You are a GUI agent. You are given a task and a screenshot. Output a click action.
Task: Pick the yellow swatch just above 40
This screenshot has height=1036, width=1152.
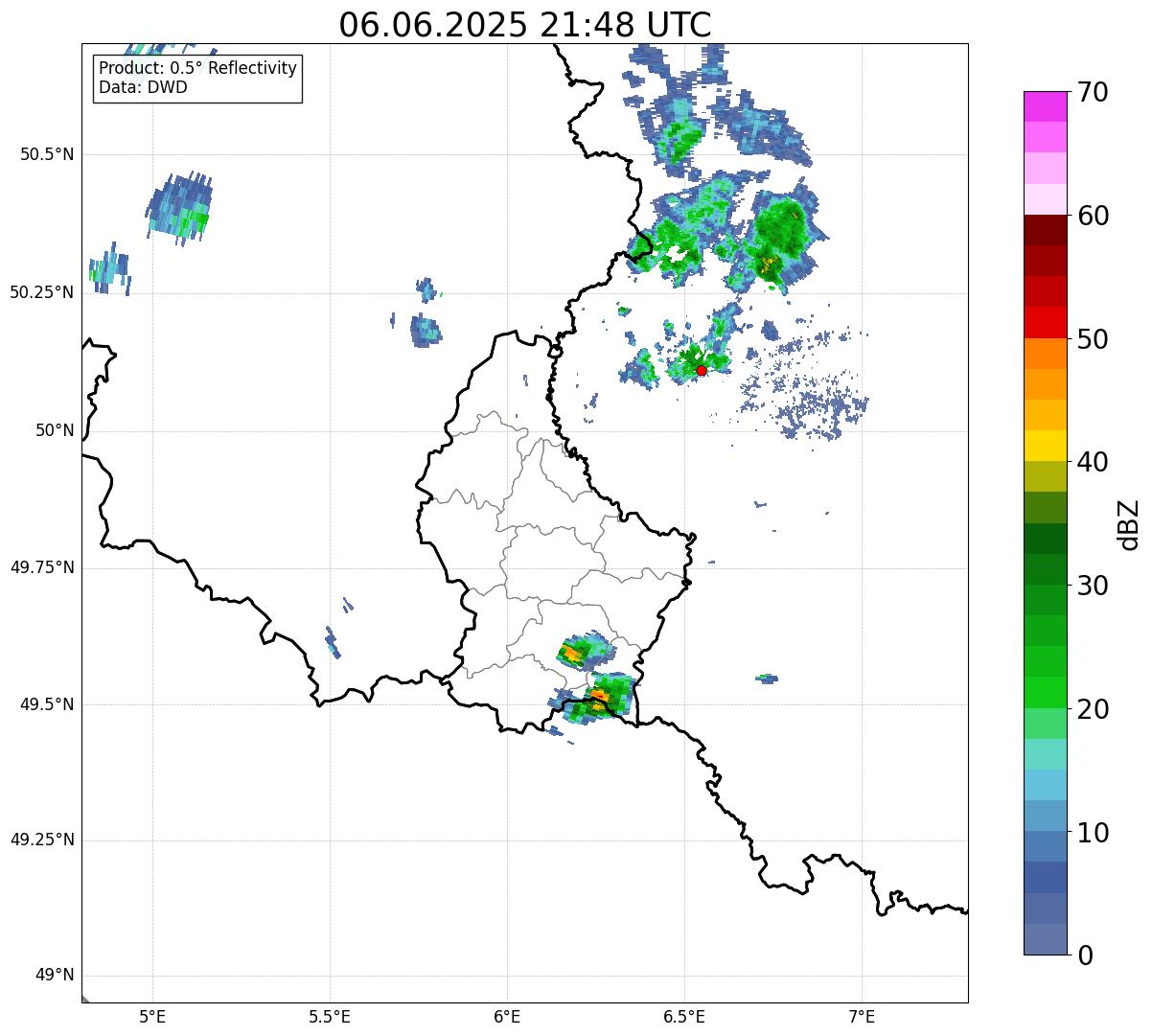(x=1046, y=446)
